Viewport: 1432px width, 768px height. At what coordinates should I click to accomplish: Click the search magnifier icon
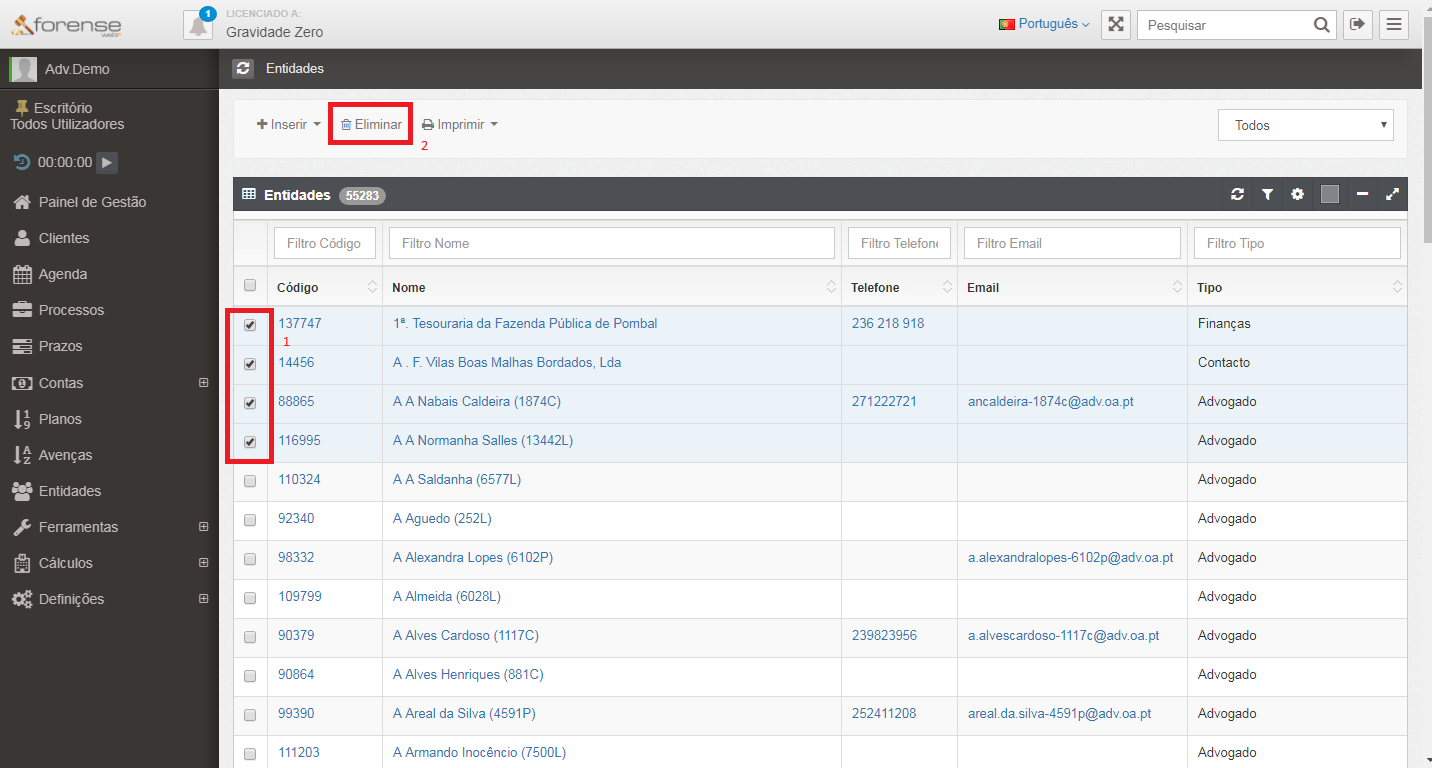click(x=1321, y=25)
